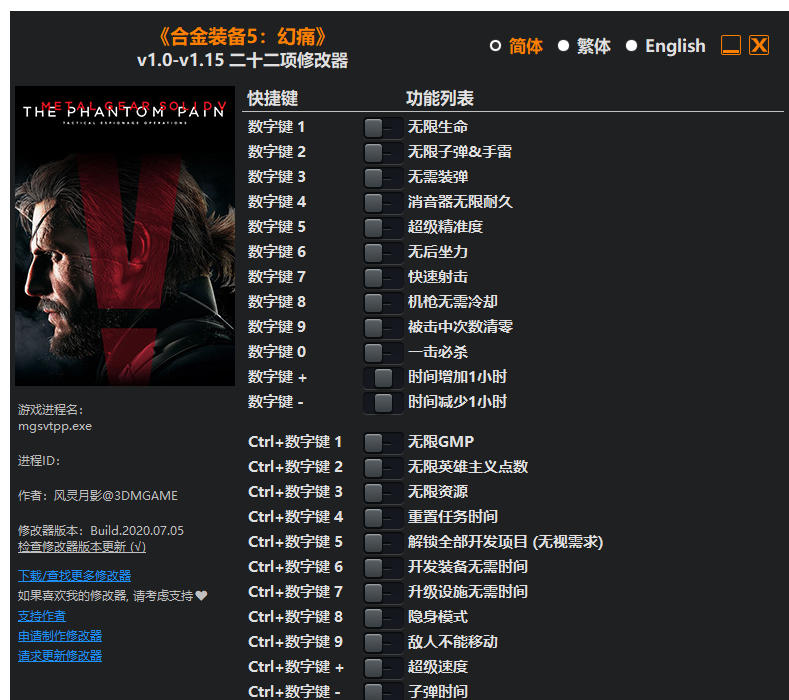This screenshot has height=700, width=789.
Task: Click 支持作者 link
Action: (42, 616)
